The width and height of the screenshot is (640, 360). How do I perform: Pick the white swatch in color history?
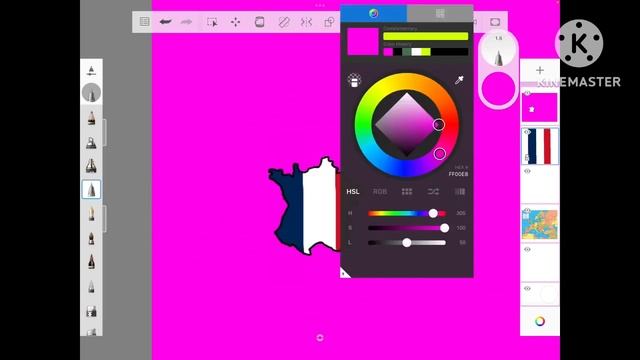pos(416,52)
